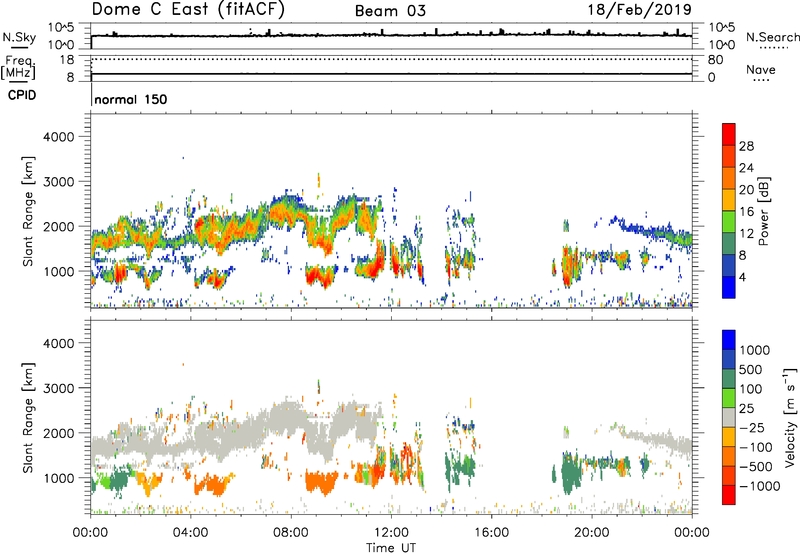Click the solid line sample under N.Sky
The image size is (800, 554).
(x=19, y=48)
